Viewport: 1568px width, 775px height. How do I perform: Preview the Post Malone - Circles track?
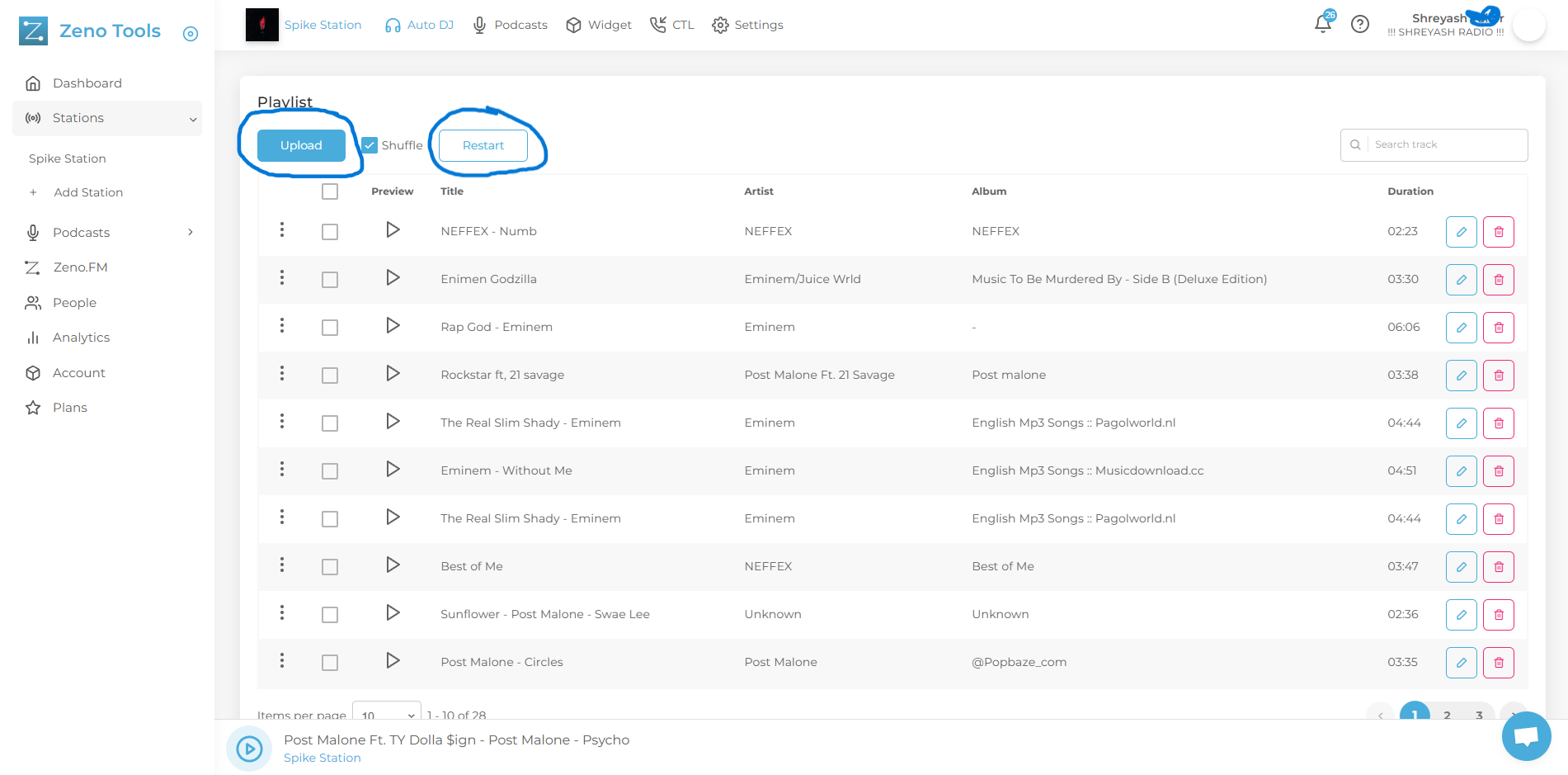click(x=393, y=660)
